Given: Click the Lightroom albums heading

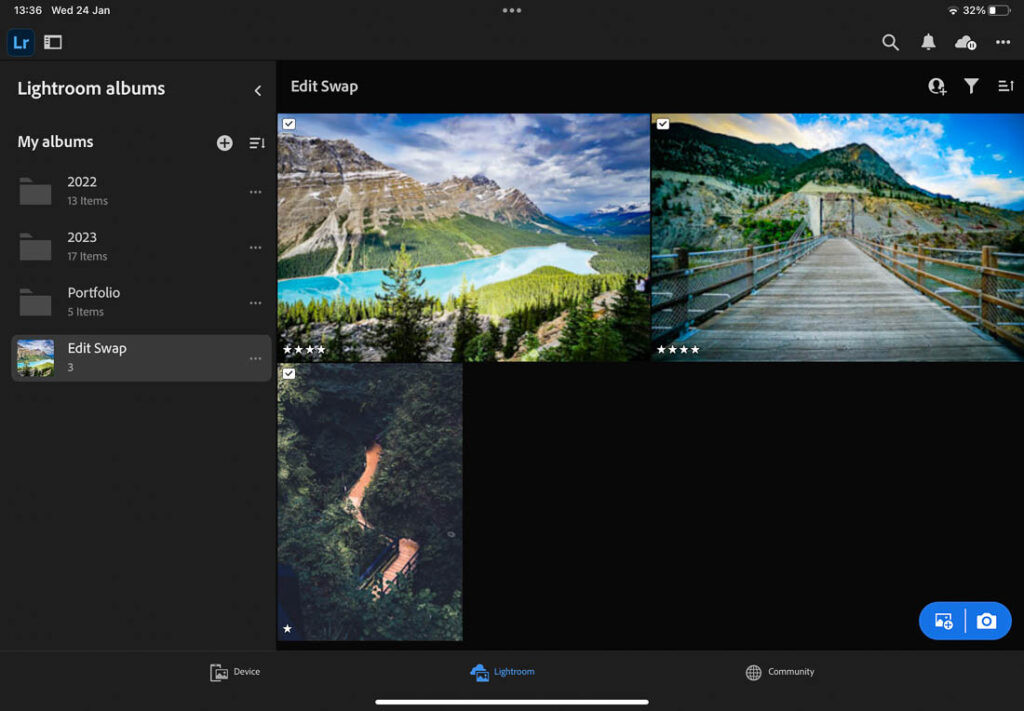Looking at the screenshot, I should pyautogui.click(x=91, y=89).
